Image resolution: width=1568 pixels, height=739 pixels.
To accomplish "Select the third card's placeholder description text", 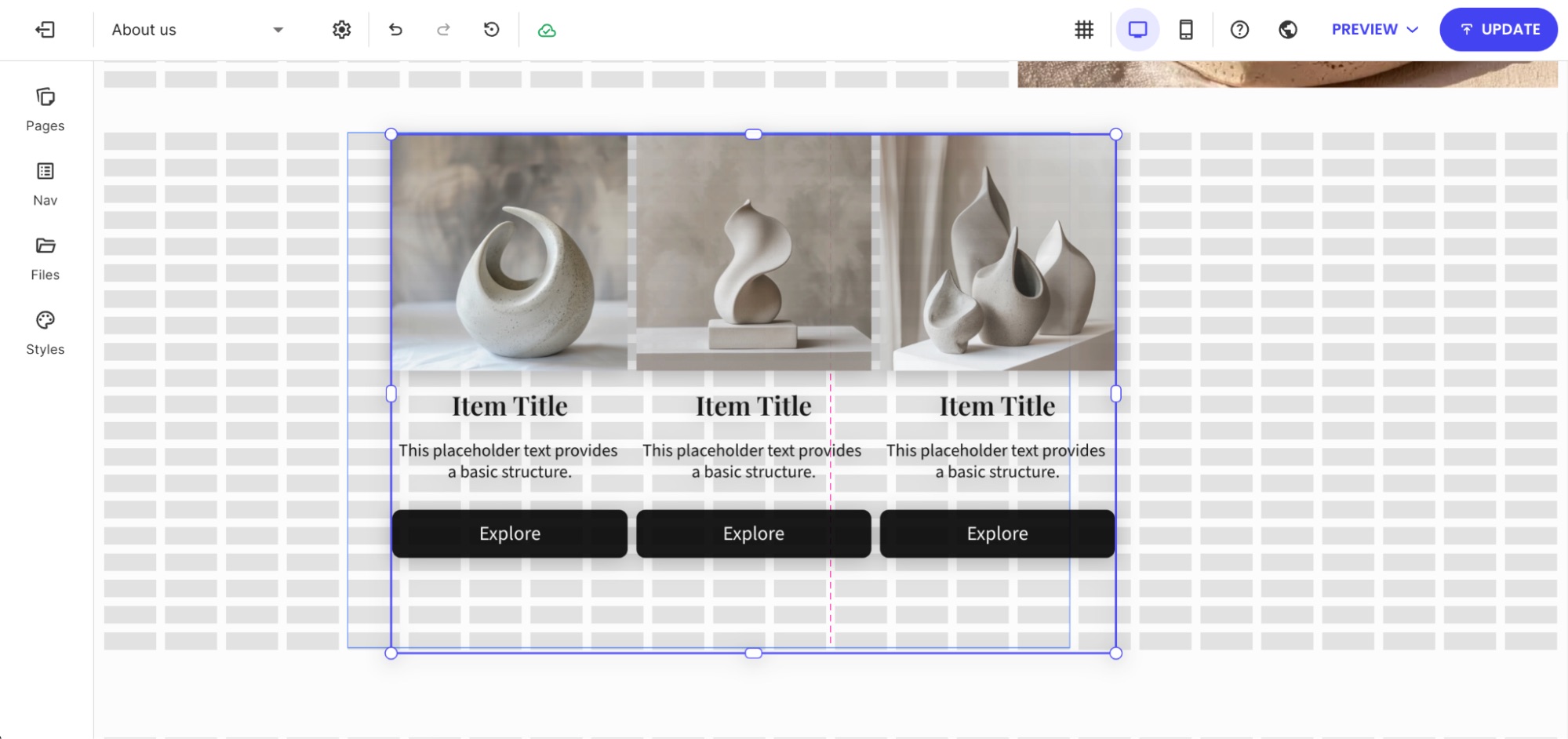I will pyautogui.click(x=996, y=461).
